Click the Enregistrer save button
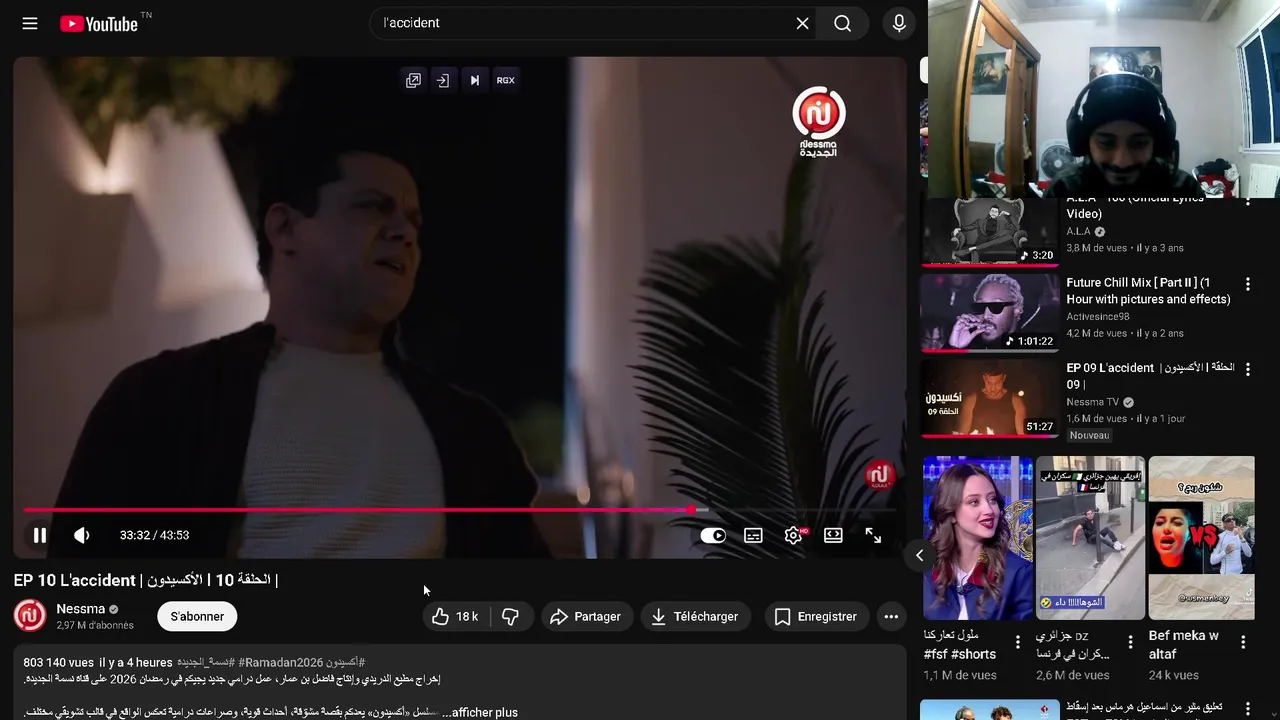 coord(817,616)
